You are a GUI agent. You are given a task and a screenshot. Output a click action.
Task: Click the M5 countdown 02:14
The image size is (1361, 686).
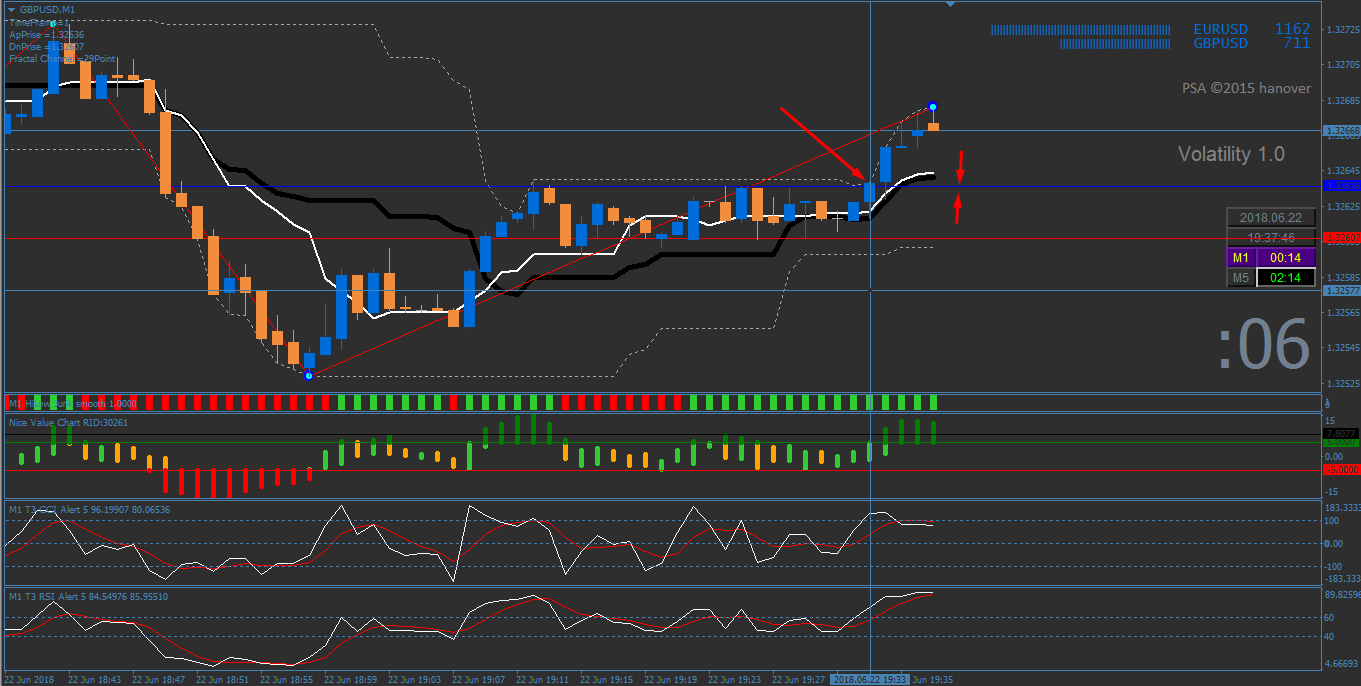tap(1285, 277)
